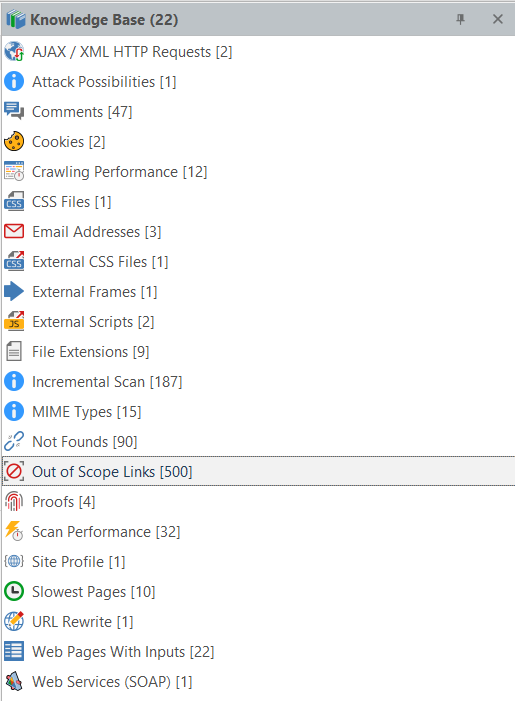Screen dimensions: 515x701
Task: Click the Slowest Pages clock icon
Action: click(14, 591)
